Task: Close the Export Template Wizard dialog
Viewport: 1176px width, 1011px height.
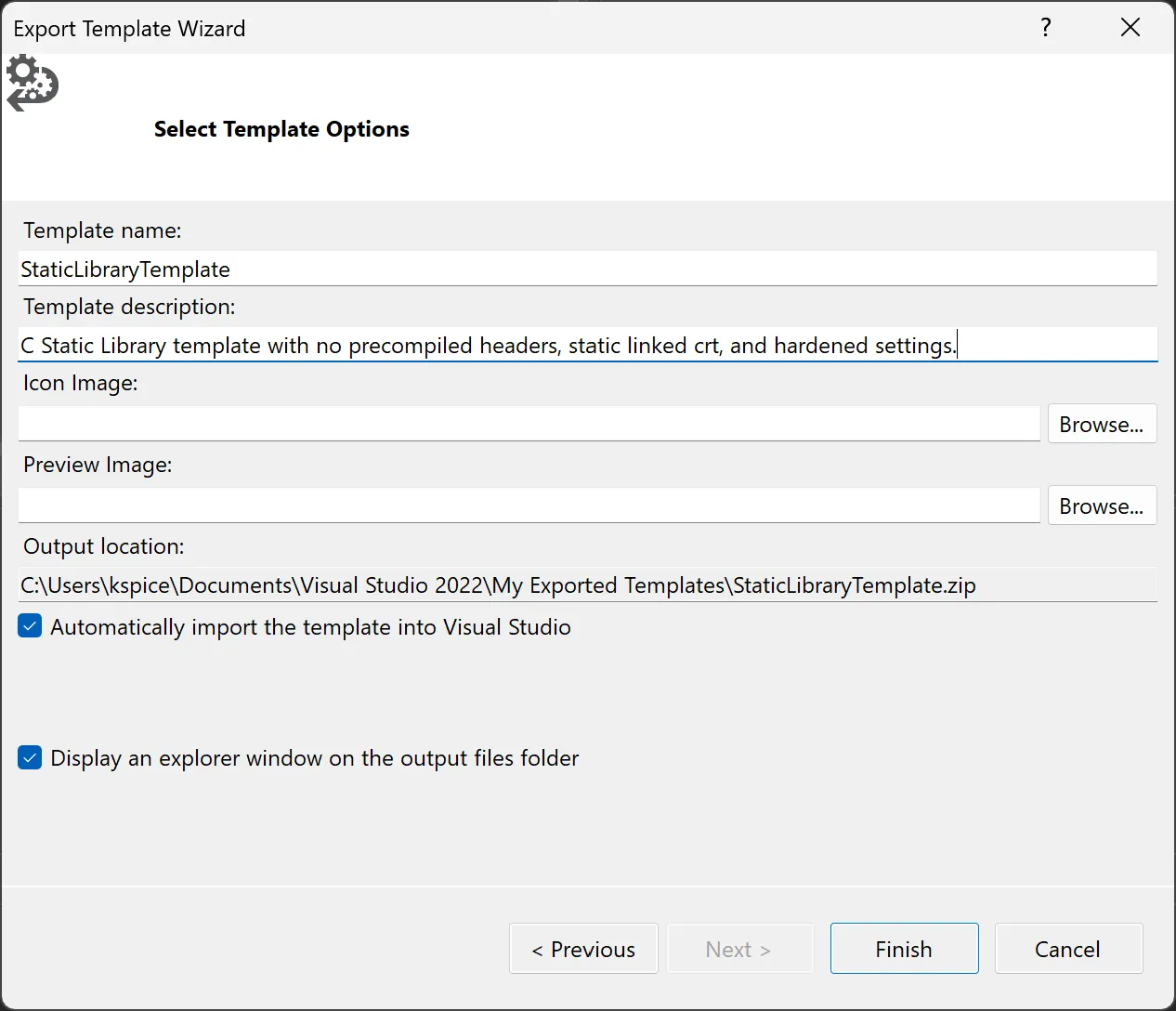Action: tap(1130, 27)
